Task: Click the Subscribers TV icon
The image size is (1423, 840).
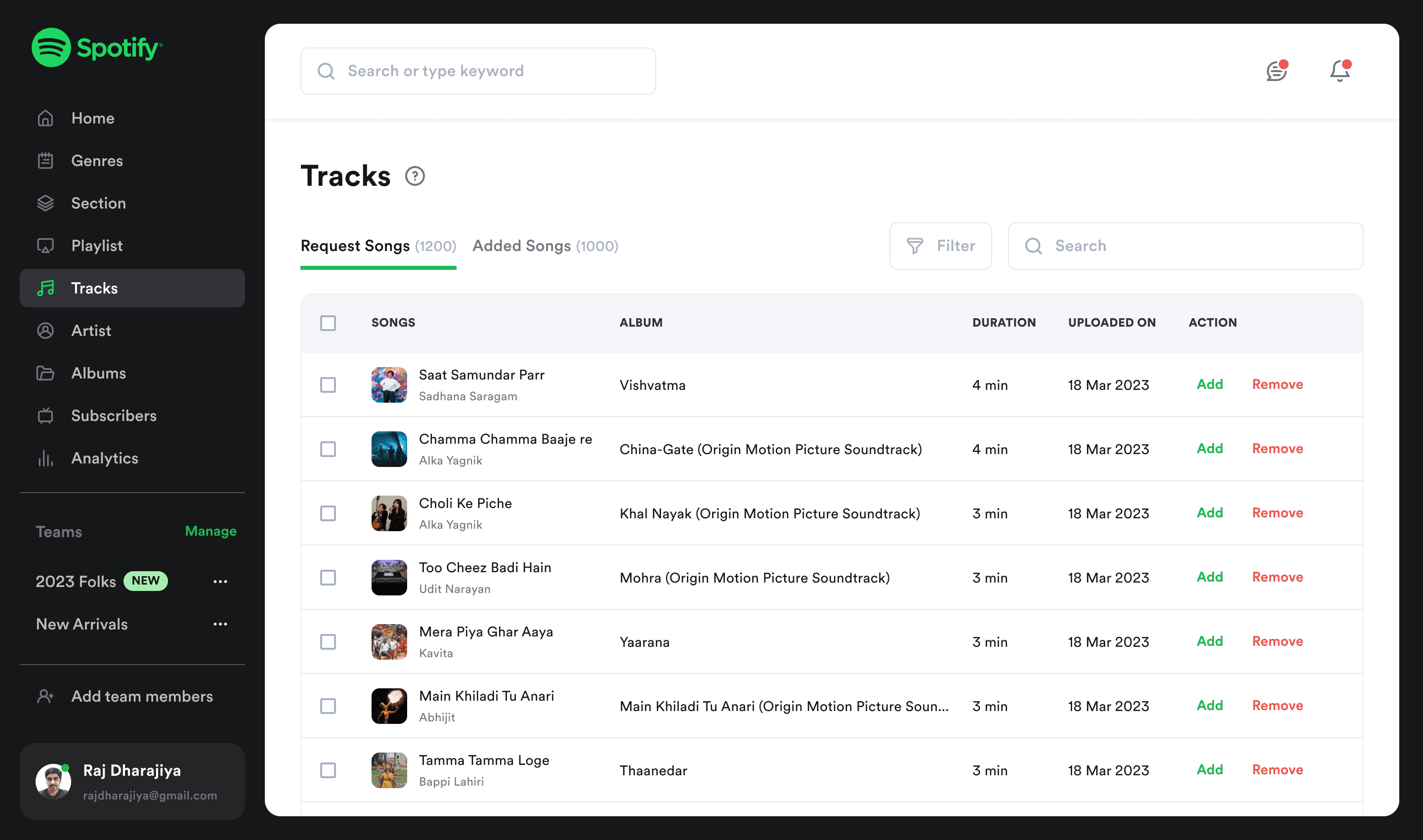Action: [45, 416]
